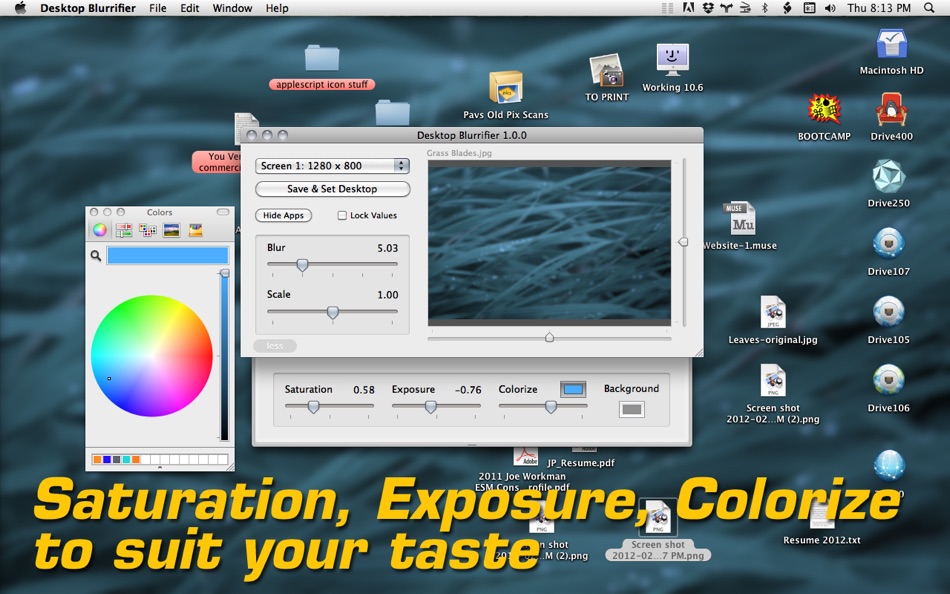Select the gray saved swatch
The width and height of the screenshot is (950, 594).
coord(116,459)
